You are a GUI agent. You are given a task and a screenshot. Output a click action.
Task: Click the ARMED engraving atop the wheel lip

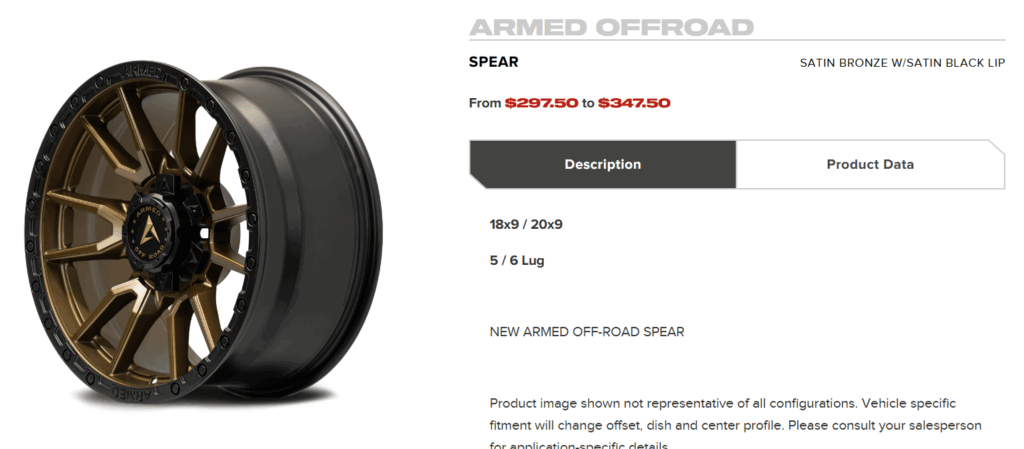[x=142, y=72]
